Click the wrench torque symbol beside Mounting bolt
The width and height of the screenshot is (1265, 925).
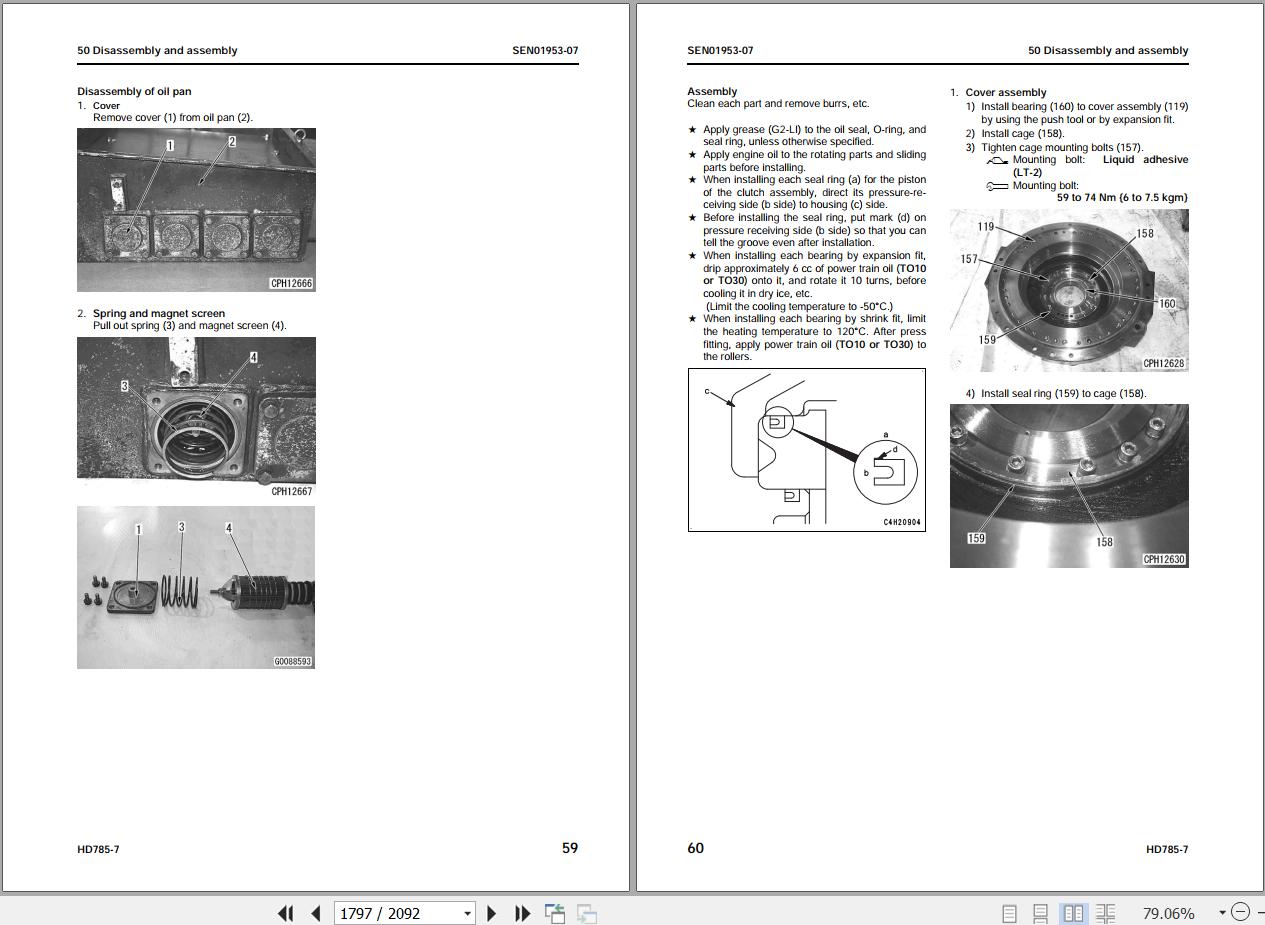pyautogui.click(x=997, y=186)
